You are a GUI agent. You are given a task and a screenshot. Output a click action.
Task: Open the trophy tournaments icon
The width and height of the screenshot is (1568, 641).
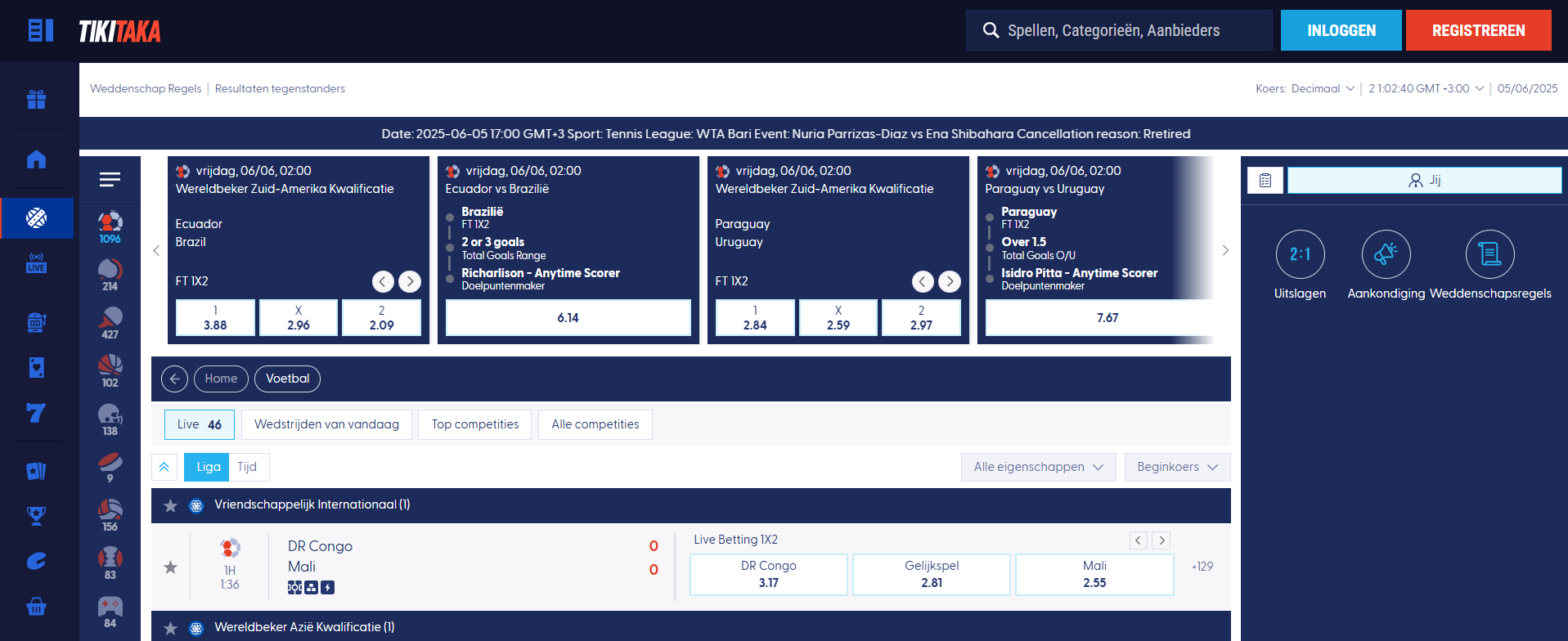pyautogui.click(x=36, y=516)
